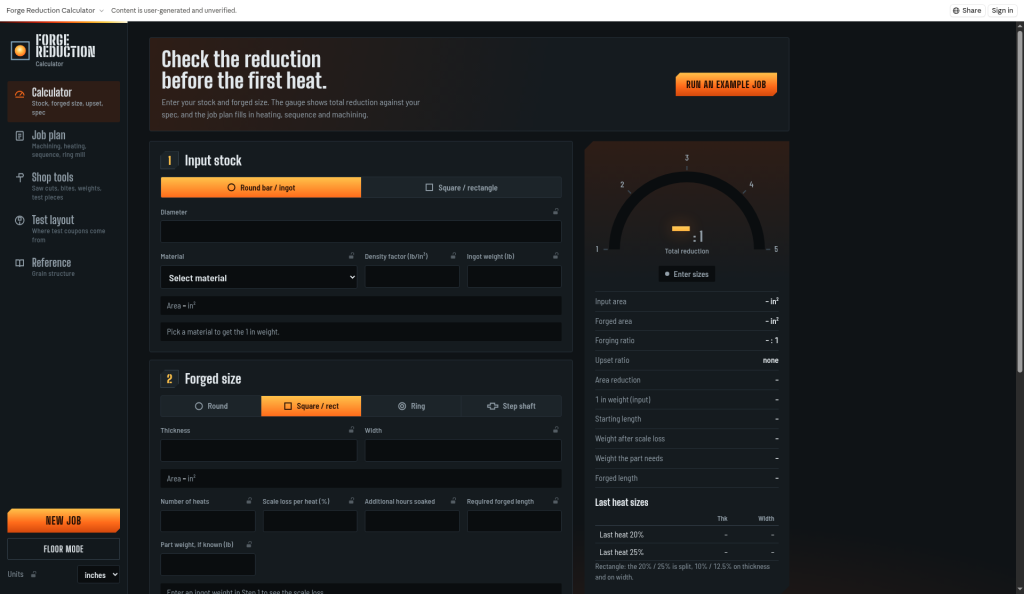Click the Total reduction gauge dial
This screenshot has width=1024, height=594.
[686, 209]
